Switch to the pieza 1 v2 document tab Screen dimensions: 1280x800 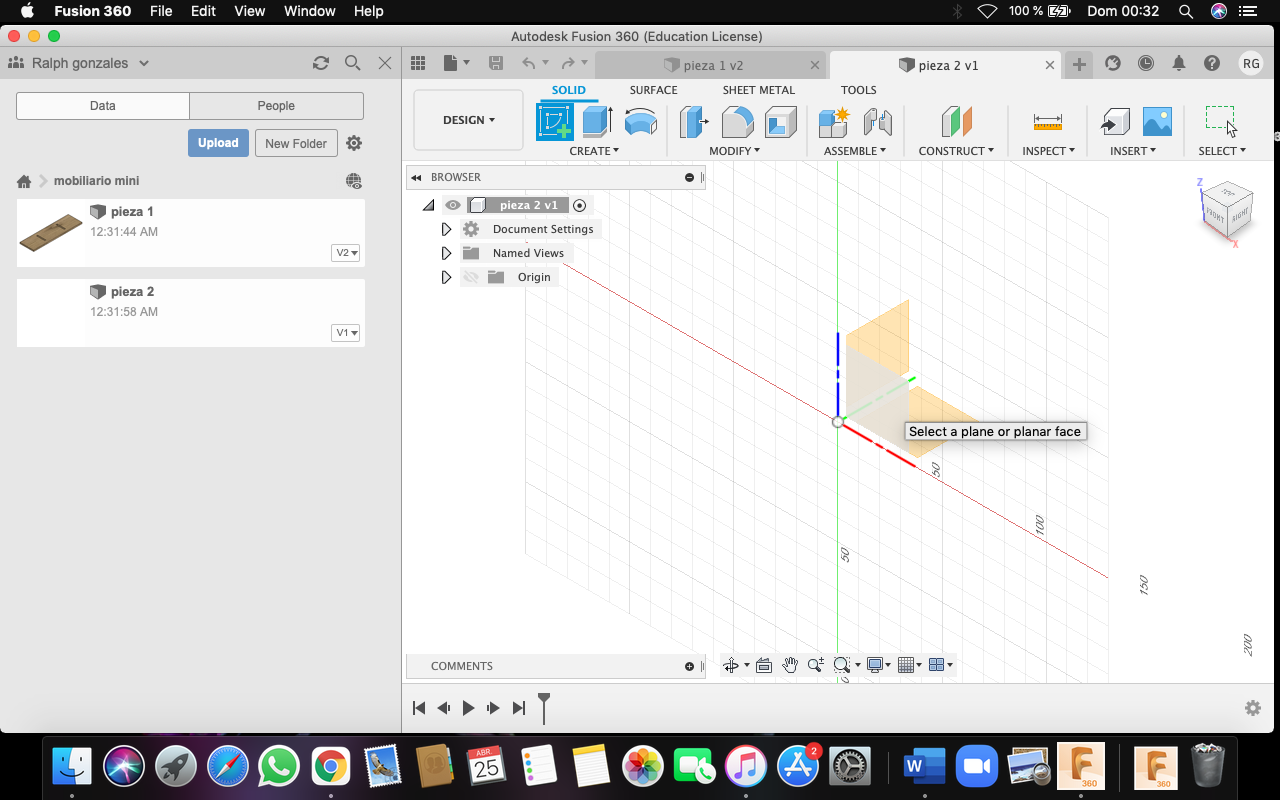712,65
